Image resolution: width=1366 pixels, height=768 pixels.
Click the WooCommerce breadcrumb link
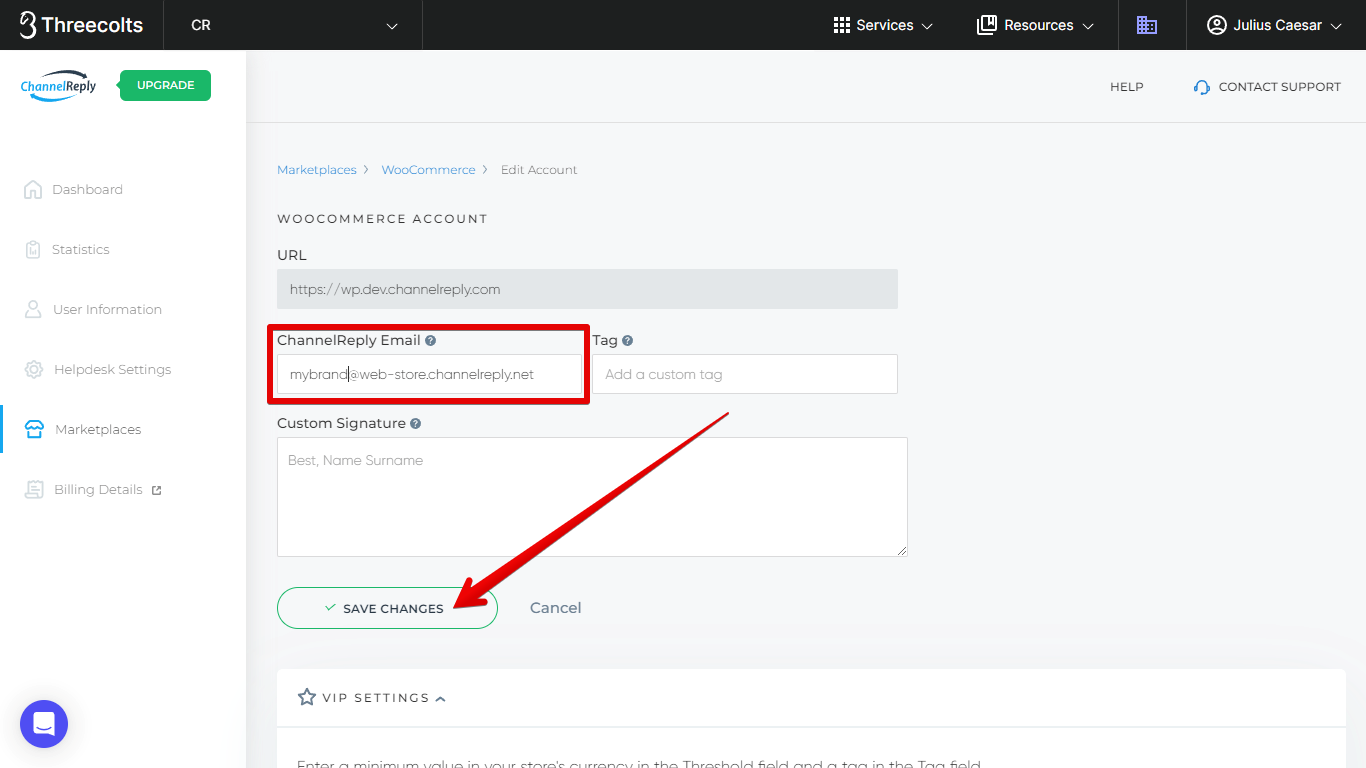point(428,170)
